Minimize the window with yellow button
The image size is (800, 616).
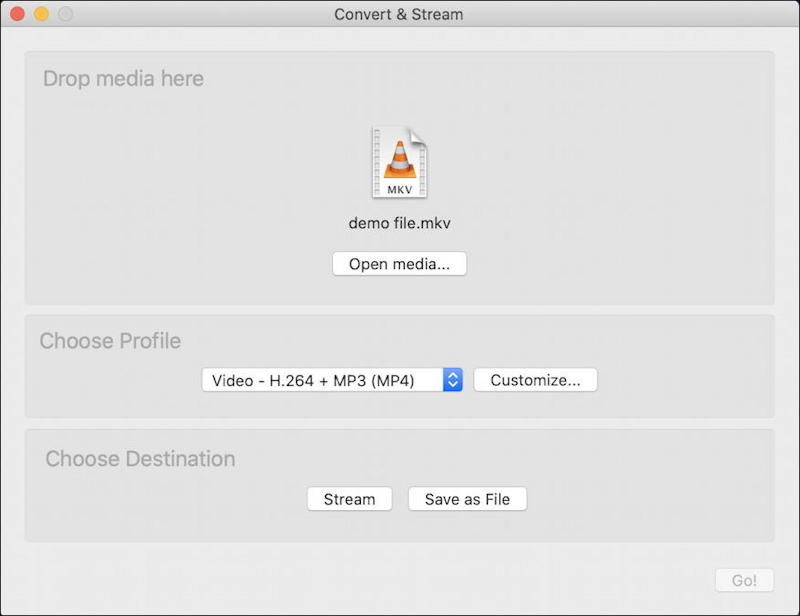coord(41,14)
